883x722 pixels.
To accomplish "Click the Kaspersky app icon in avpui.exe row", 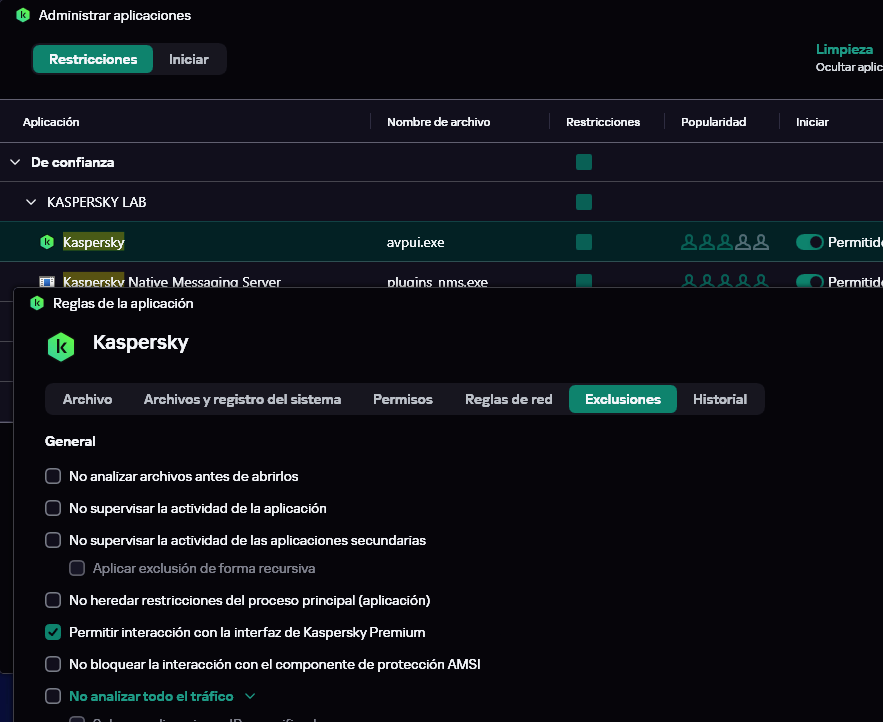I will (x=46, y=242).
